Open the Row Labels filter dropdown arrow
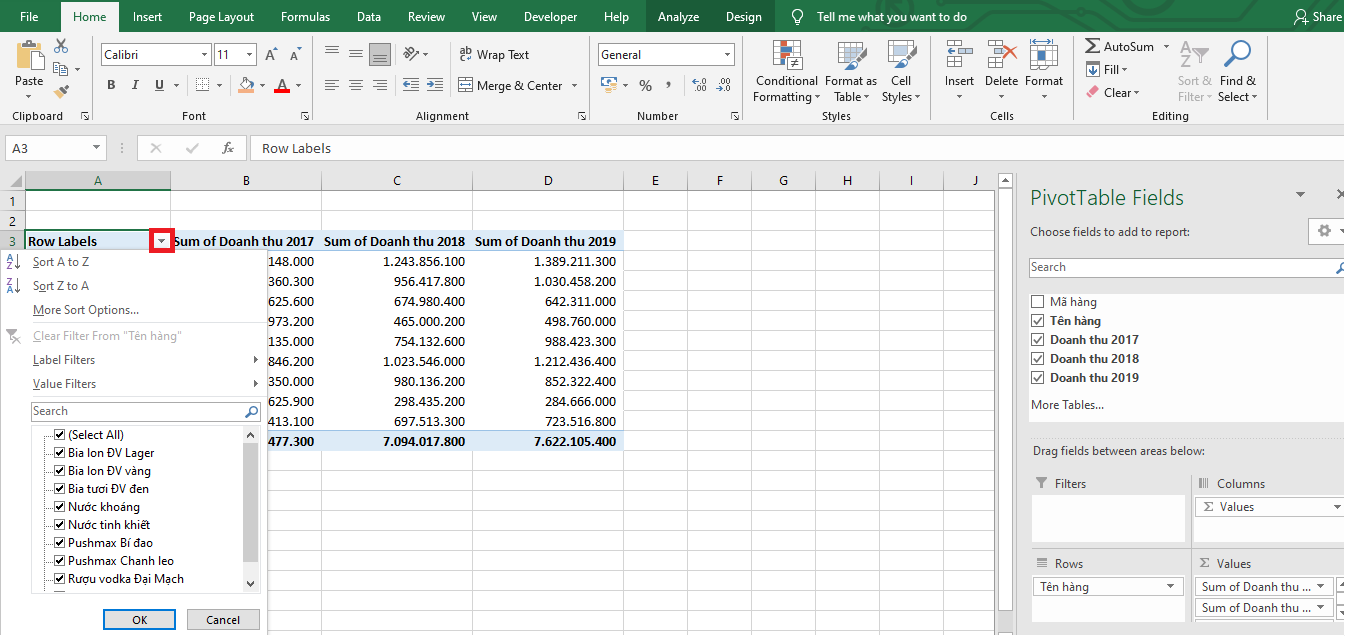Screen dimensions: 1345x636 (x=161, y=241)
